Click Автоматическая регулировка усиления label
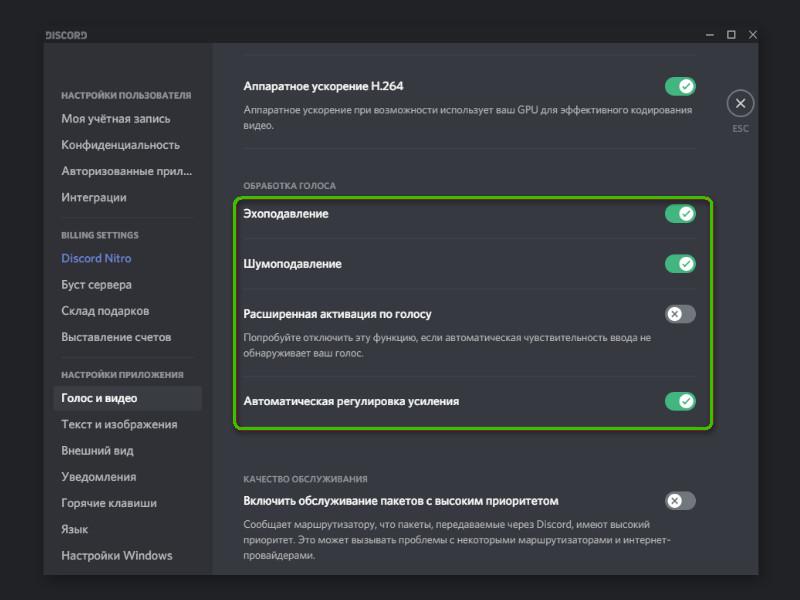800x600 pixels. coord(351,401)
